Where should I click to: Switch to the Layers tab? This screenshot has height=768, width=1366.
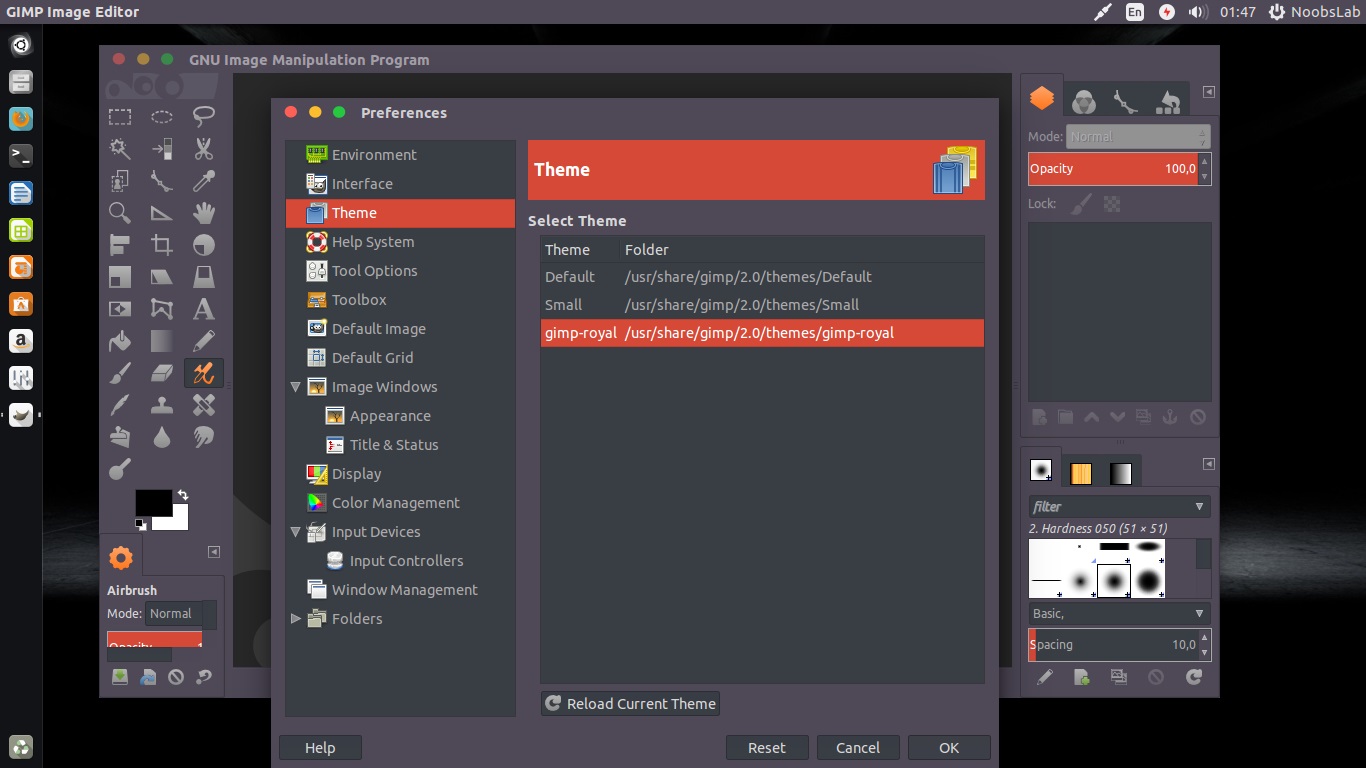coord(1042,98)
